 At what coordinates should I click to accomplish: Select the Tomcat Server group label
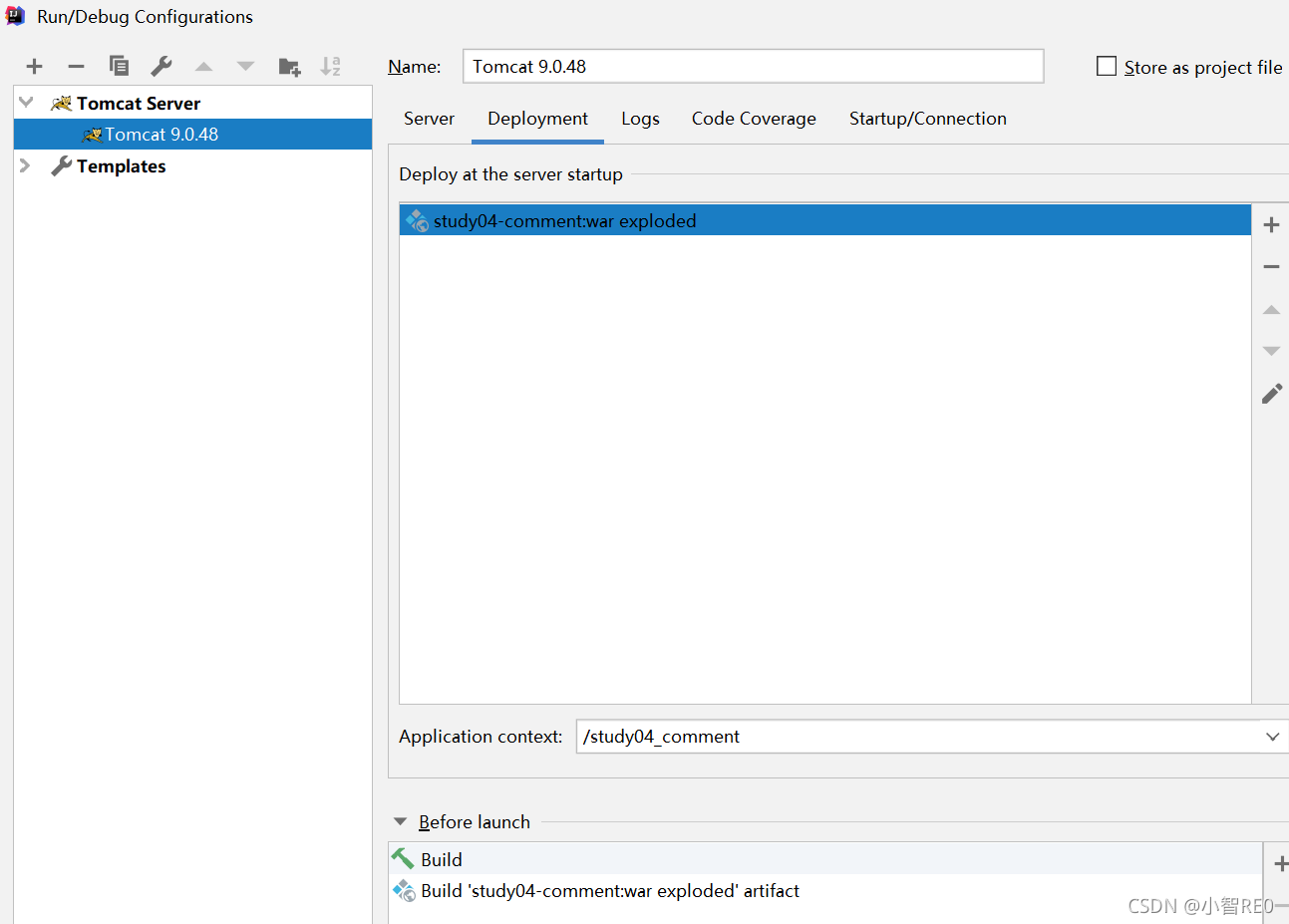tap(139, 103)
